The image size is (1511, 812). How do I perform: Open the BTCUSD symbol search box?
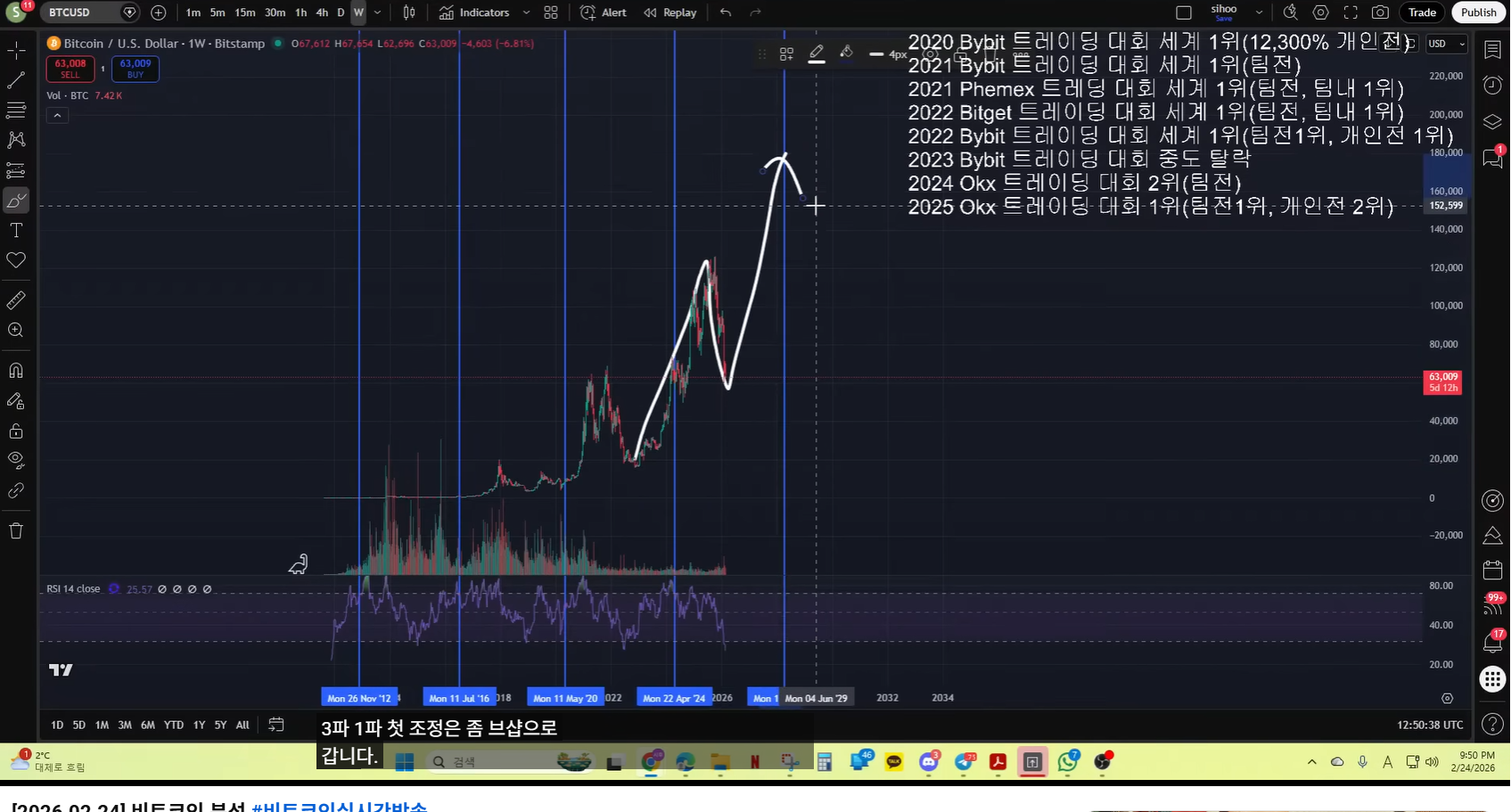pyautogui.click(x=82, y=12)
